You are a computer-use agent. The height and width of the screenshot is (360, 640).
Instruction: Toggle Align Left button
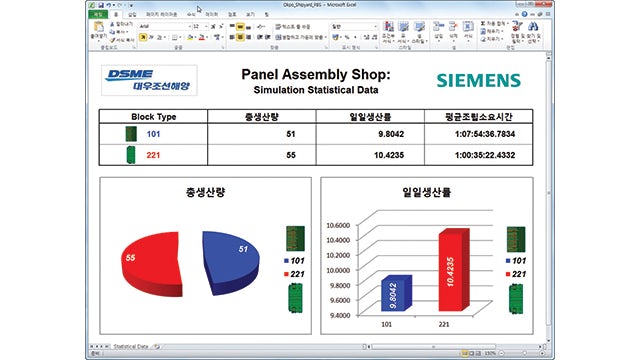pyautogui.click(x=232, y=37)
